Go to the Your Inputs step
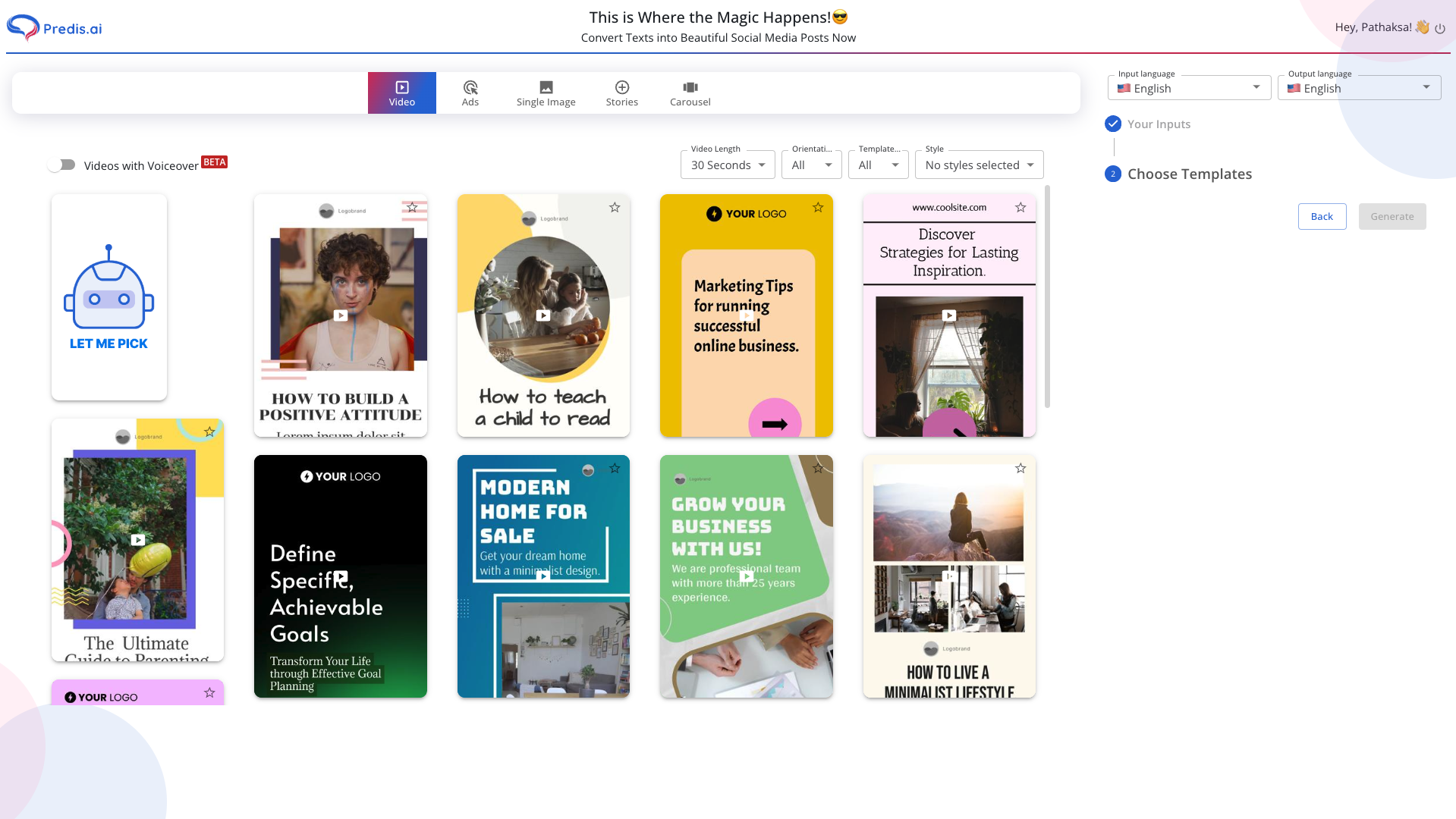Screen dimensions: 1456x819 click(x=1158, y=124)
